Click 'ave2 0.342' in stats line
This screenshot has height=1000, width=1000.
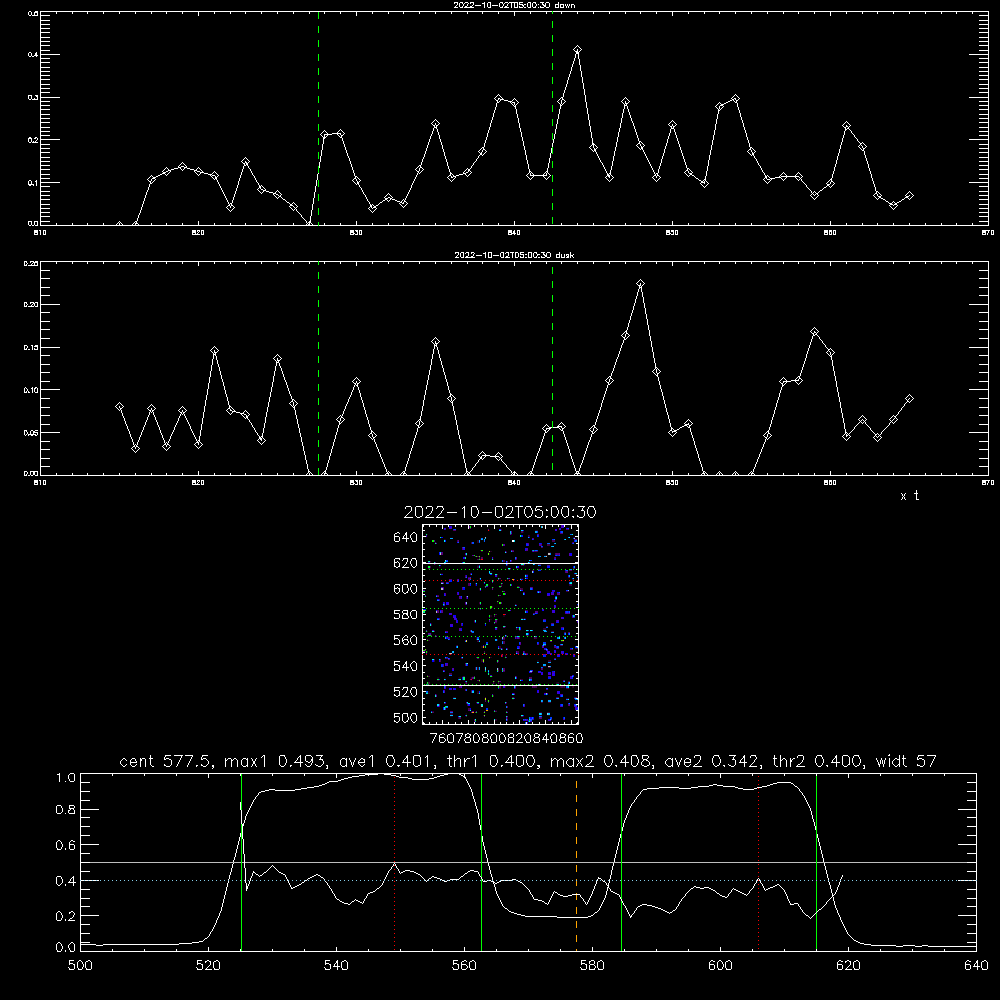[711, 761]
